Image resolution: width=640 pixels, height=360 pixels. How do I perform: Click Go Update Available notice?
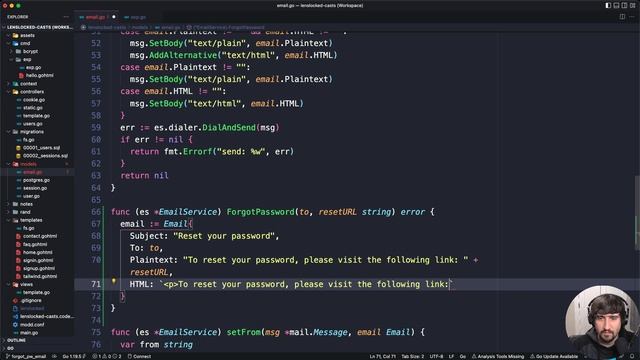pyautogui.click(x=554, y=356)
